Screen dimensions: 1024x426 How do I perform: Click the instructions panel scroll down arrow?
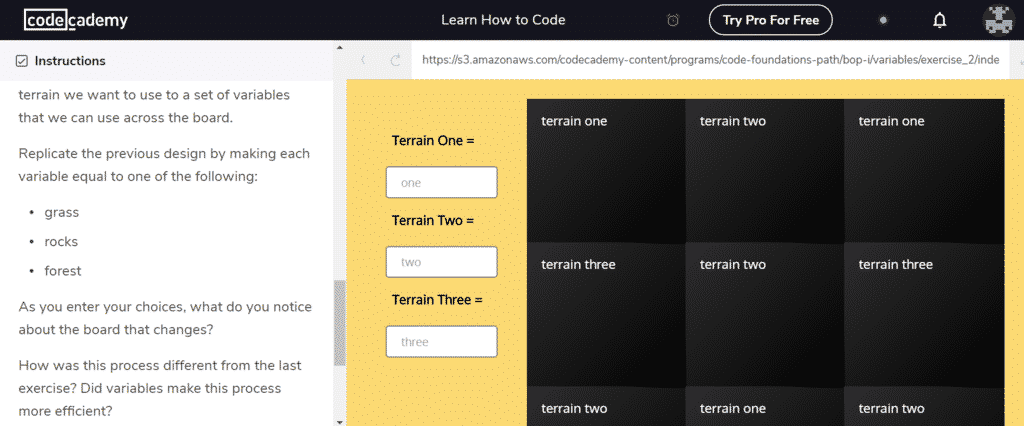pyautogui.click(x=340, y=421)
